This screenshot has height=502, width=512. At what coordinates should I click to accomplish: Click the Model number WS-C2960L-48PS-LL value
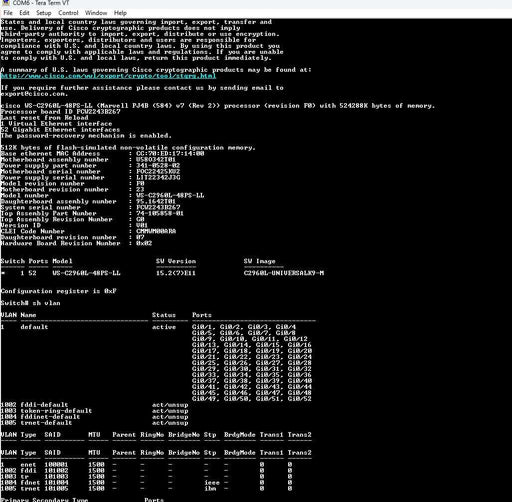point(170,195)
